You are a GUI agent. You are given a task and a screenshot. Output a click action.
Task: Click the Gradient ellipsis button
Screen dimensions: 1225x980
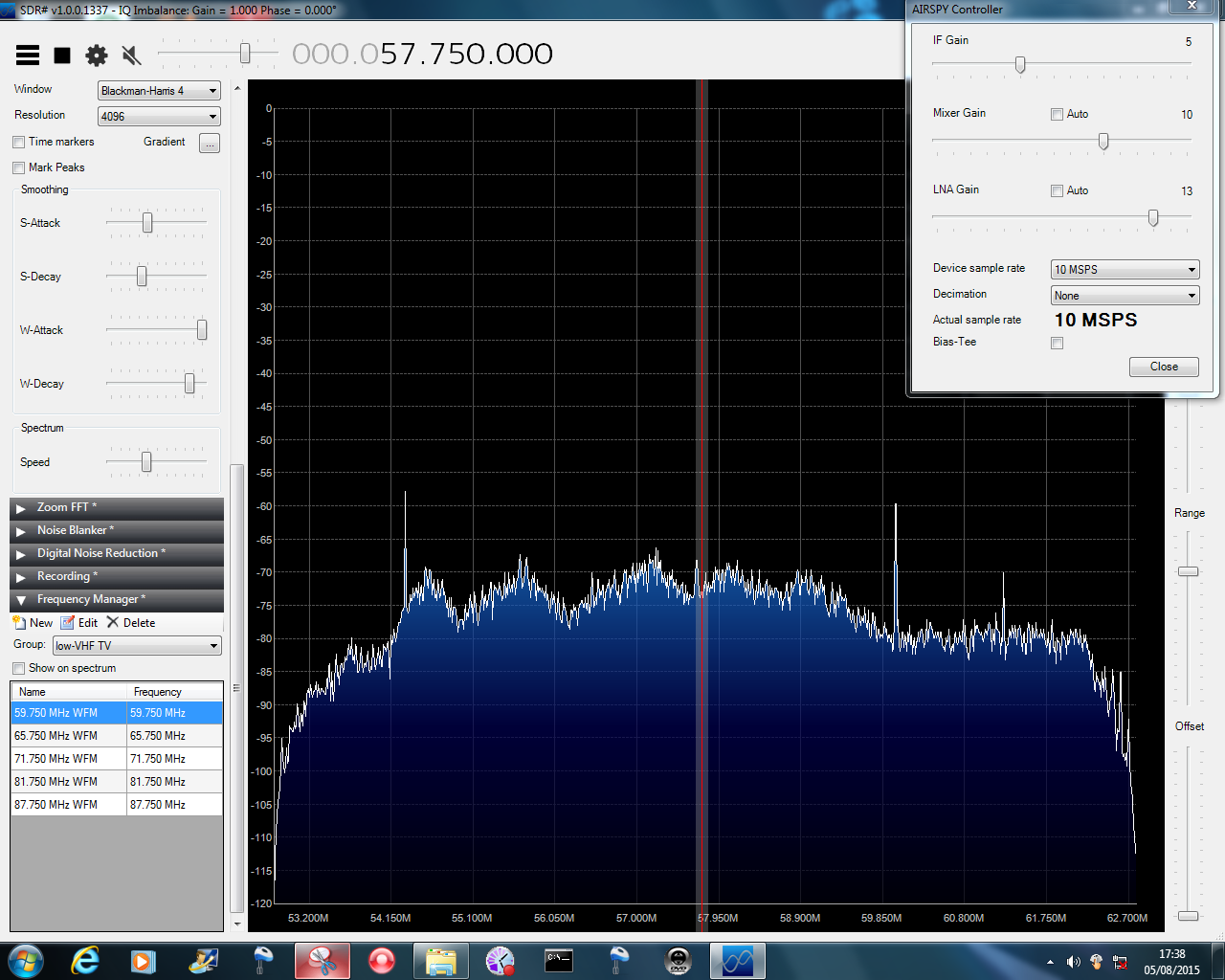click(x=210, y=143)
